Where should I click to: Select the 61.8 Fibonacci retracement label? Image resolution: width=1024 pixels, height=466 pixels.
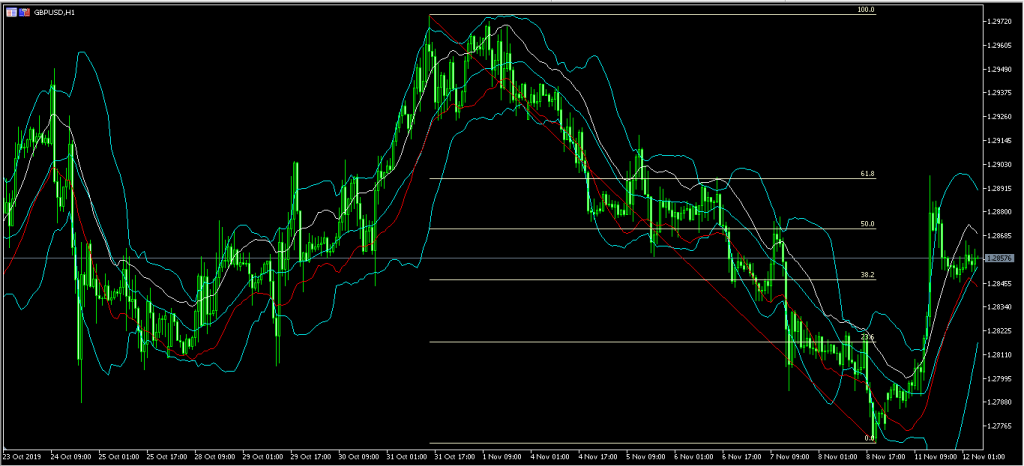(867, 174)
